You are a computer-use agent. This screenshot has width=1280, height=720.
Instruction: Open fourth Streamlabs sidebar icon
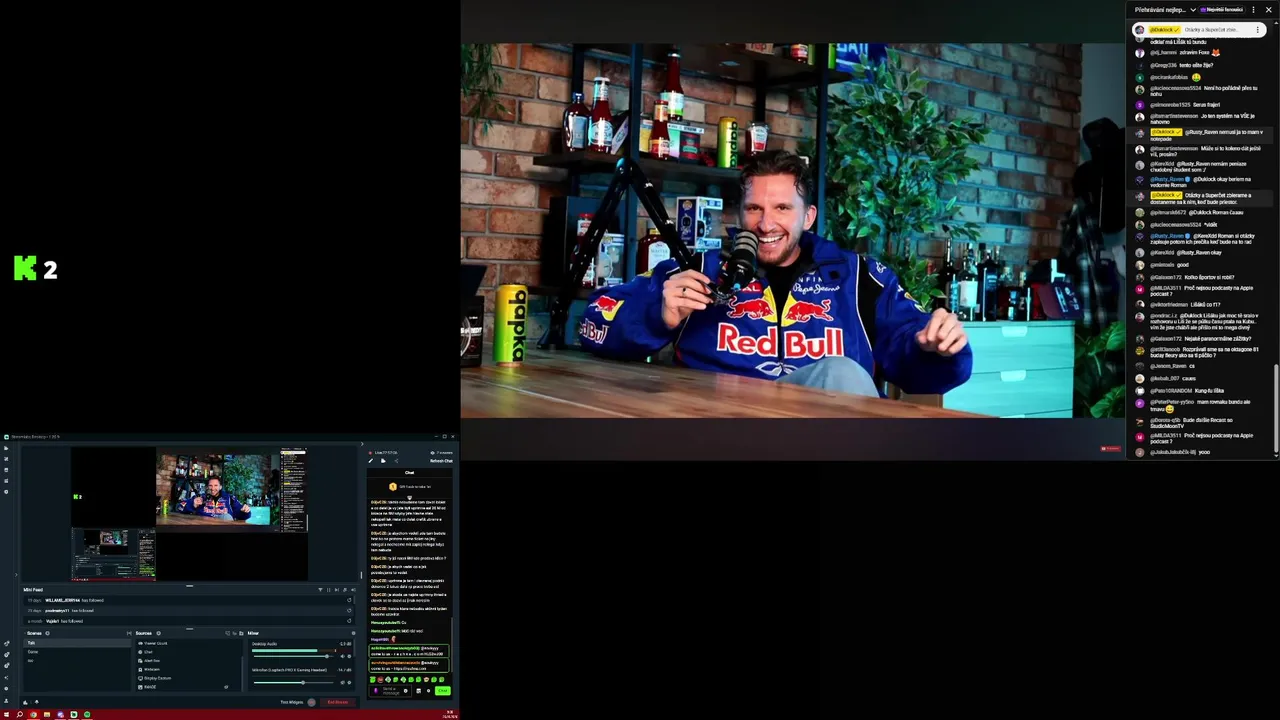coord(6,481)
